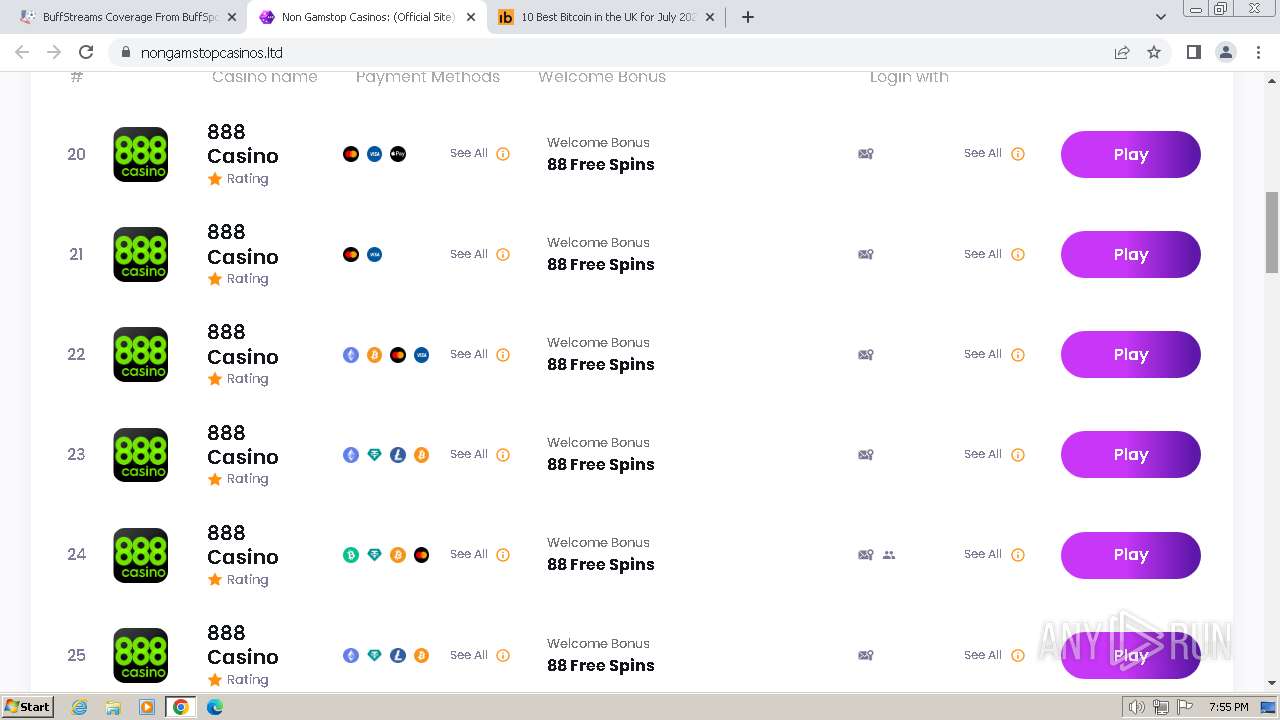Click the 888 Casino logo in row 22

click(140, 354)
